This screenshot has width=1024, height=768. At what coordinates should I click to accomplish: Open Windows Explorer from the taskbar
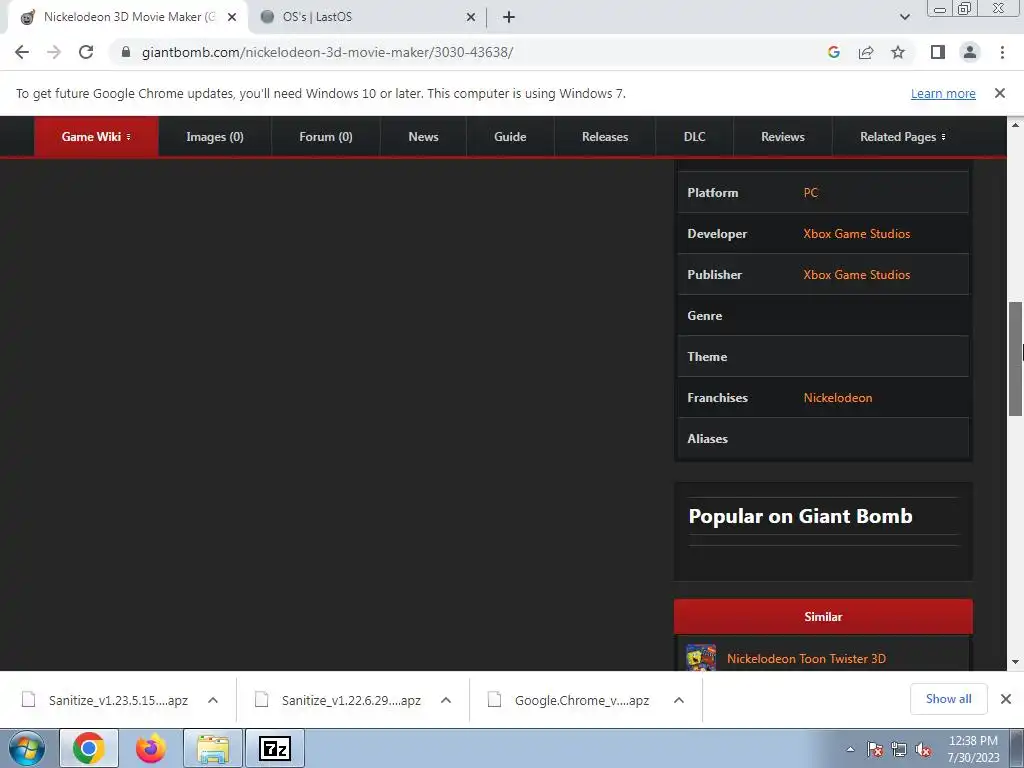(x=214, y=748)
